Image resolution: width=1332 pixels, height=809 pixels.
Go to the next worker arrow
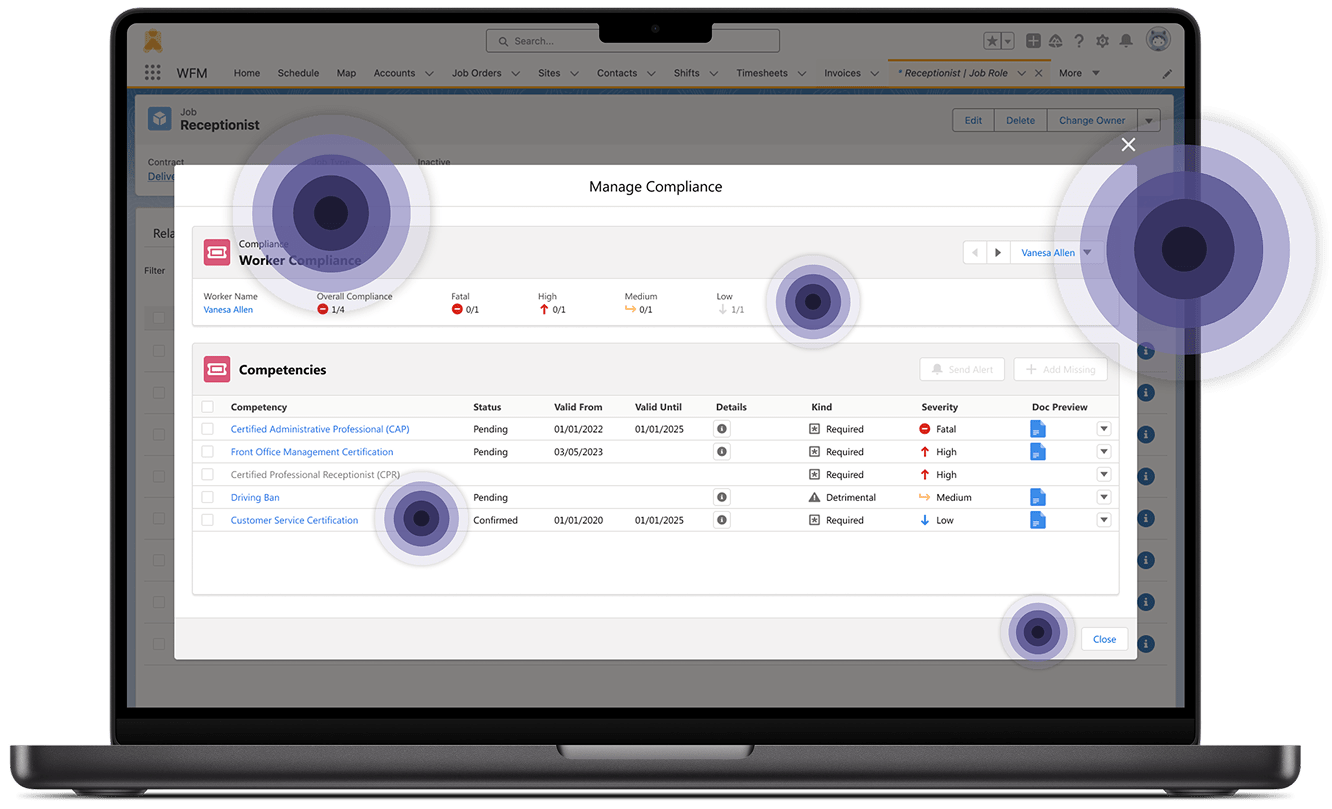(x=997, y=253)
